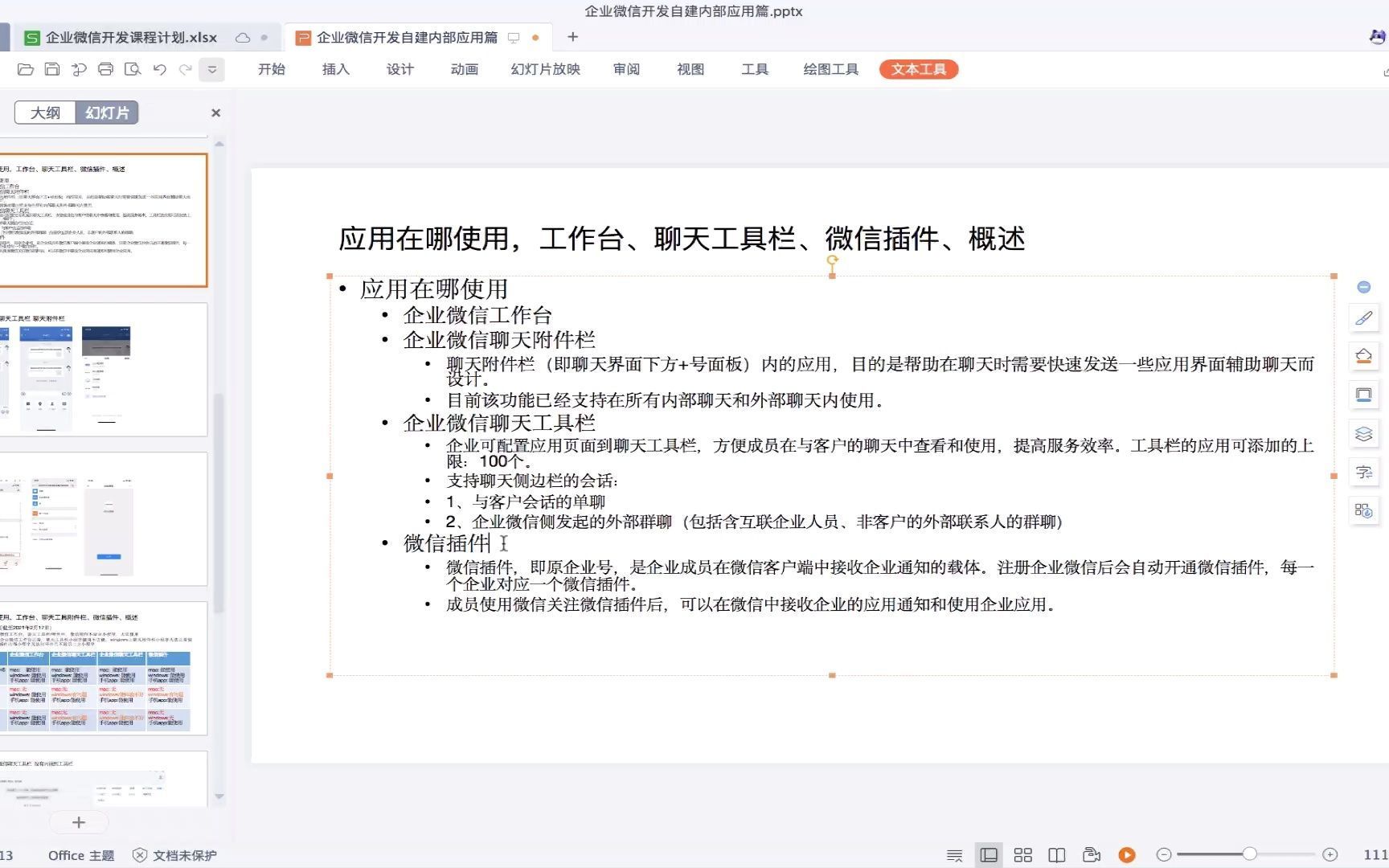Click the 字 text effect icon in side toolbar
The image size is (1389, 868).
click(1364, 473)
